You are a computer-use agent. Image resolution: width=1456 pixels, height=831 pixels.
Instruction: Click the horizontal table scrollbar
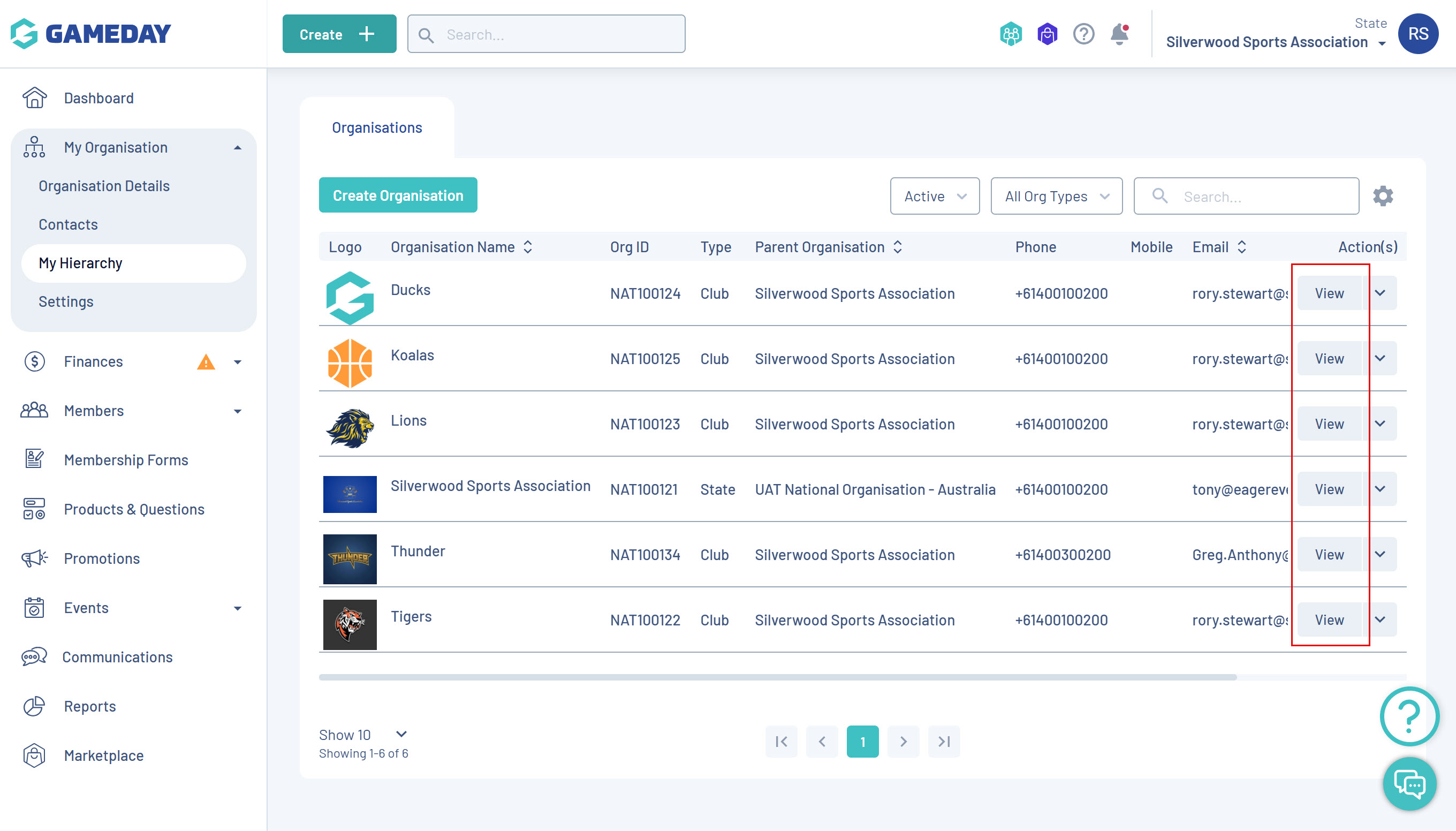pyautogui.click(x=777, y=677)
